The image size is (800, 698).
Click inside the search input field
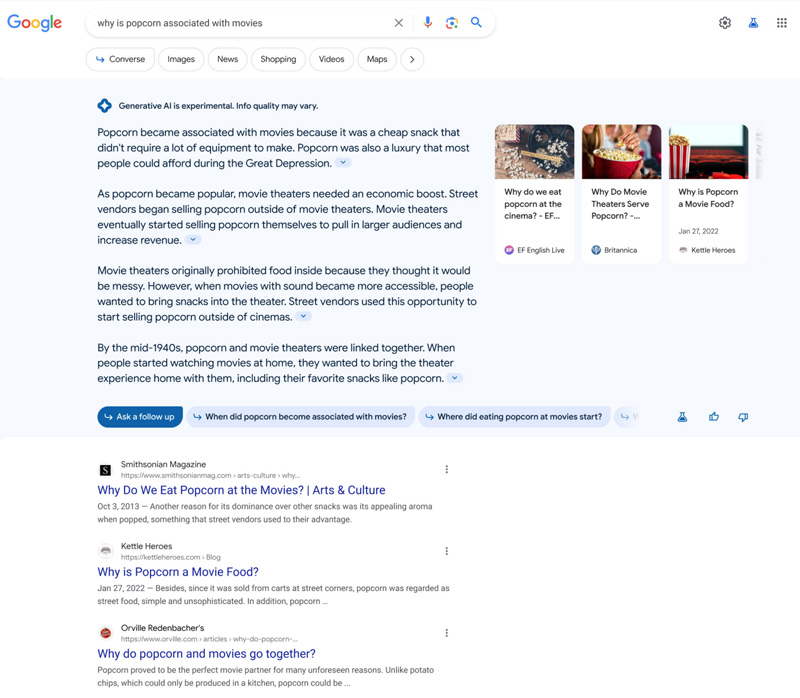coord(240,23)
